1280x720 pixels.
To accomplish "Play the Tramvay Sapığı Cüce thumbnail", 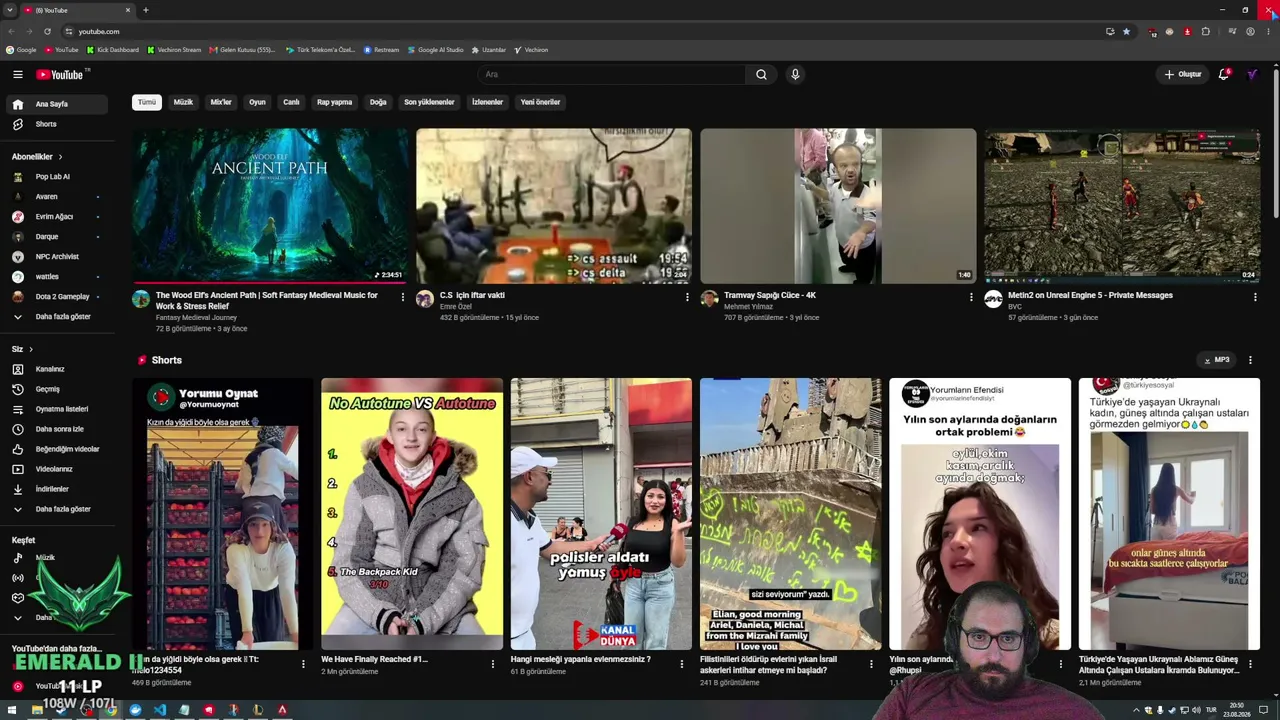I will tap(838, 205).
